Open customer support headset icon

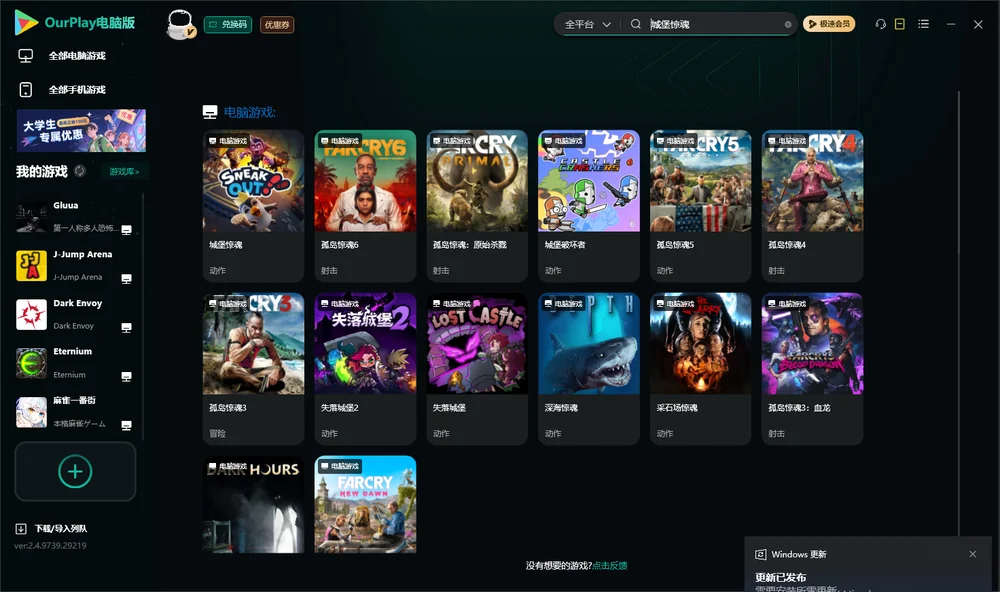click(x=881, y=24)
